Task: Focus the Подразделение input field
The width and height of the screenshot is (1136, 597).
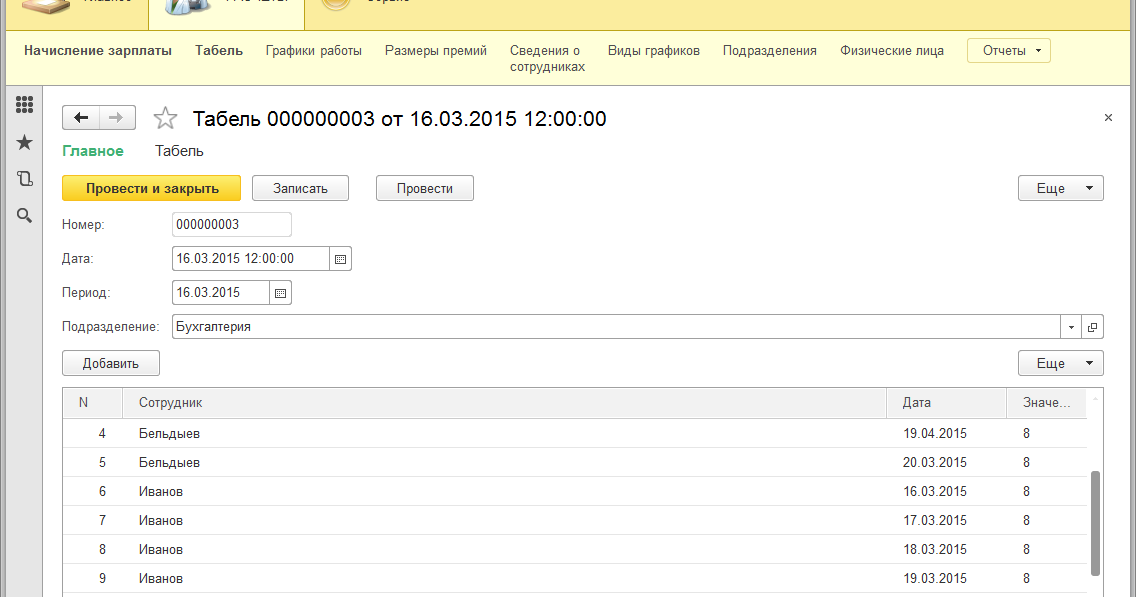Action: (616, 327)
